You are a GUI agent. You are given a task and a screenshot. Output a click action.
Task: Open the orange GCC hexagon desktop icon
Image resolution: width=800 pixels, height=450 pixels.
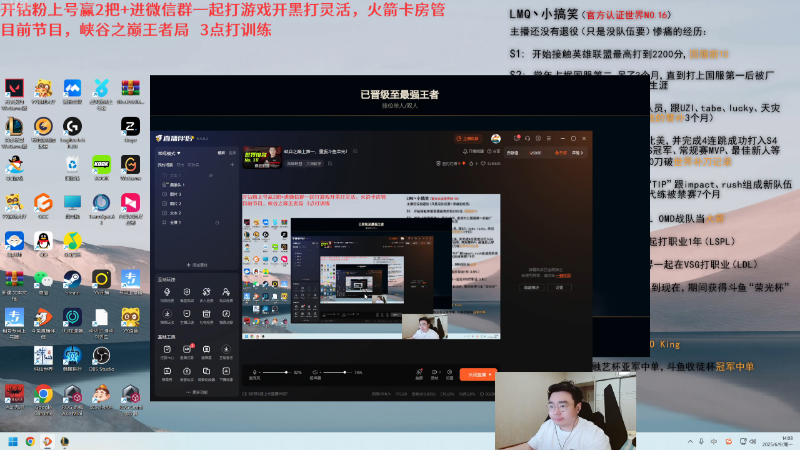click(x=43, y=203)
